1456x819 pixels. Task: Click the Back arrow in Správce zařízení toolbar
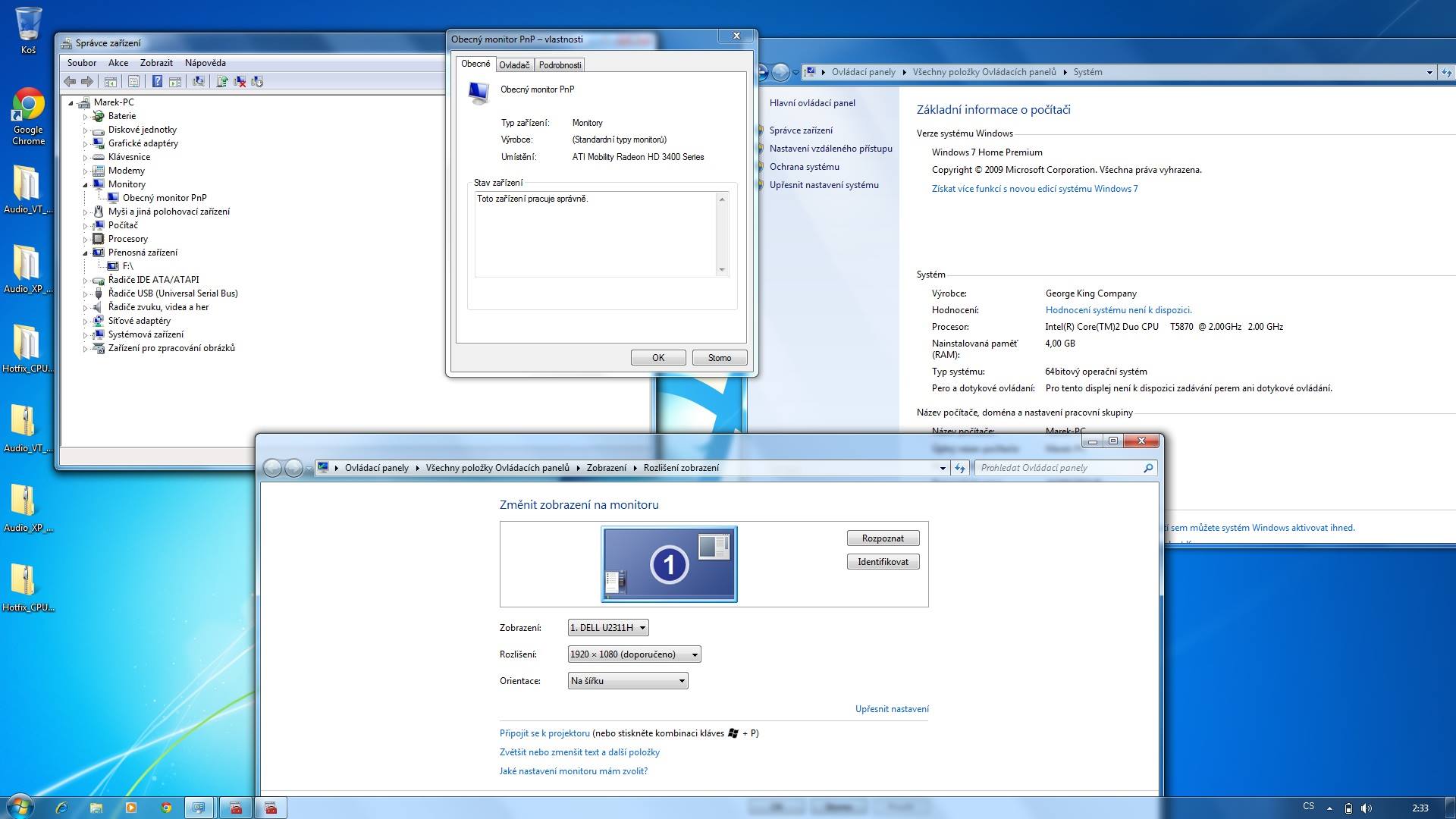[x=70, y=82]
